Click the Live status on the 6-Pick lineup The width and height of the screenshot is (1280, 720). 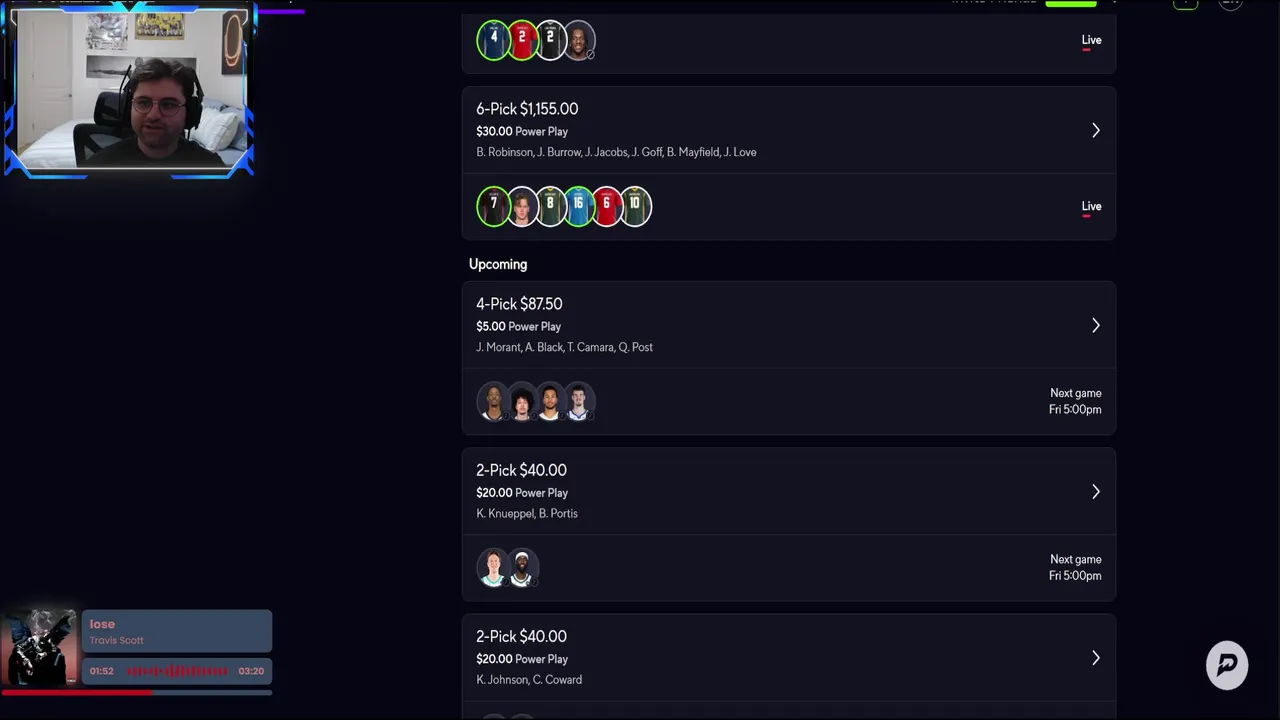point(1091,206)
